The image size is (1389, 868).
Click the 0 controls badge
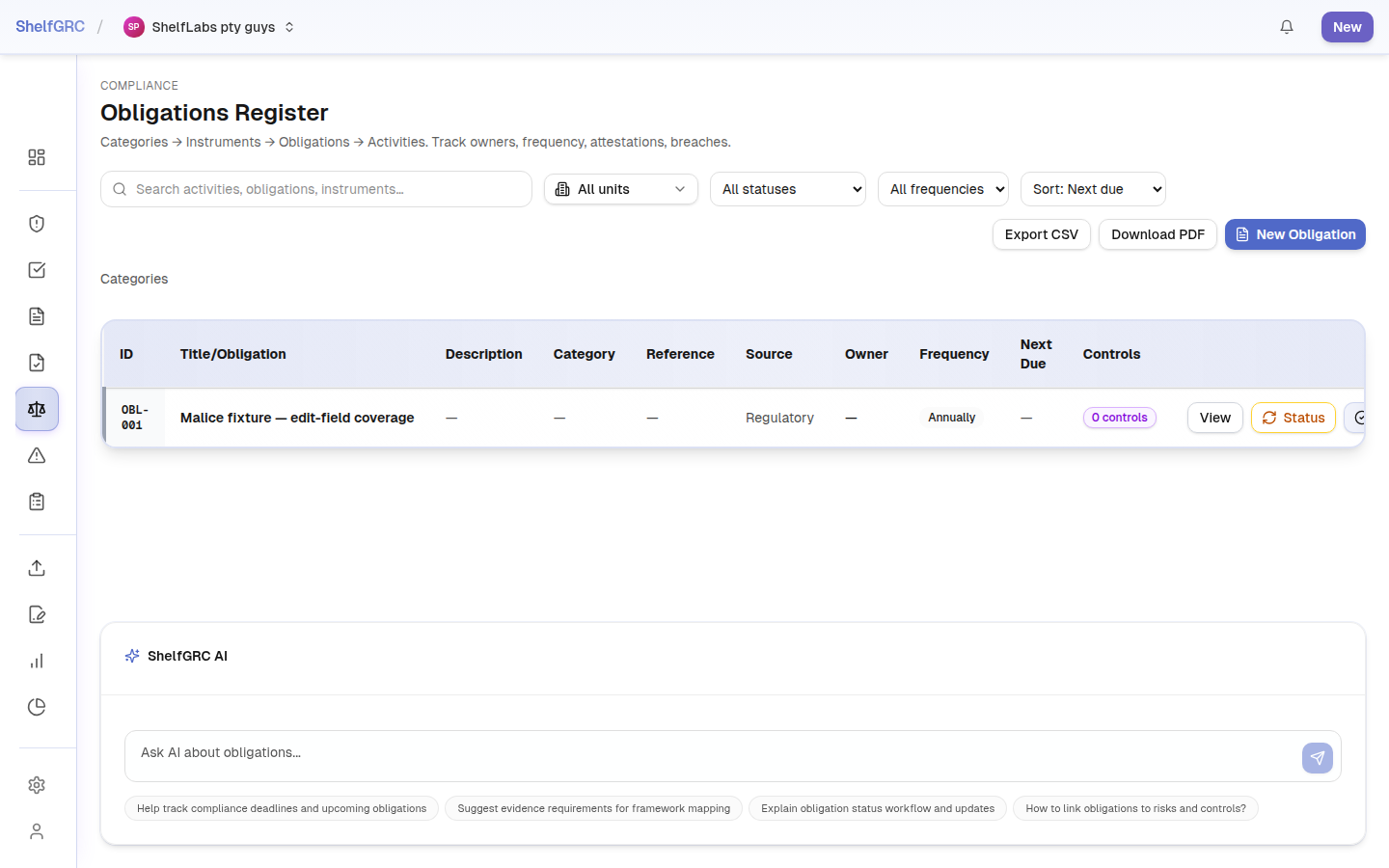[1120, 418]
